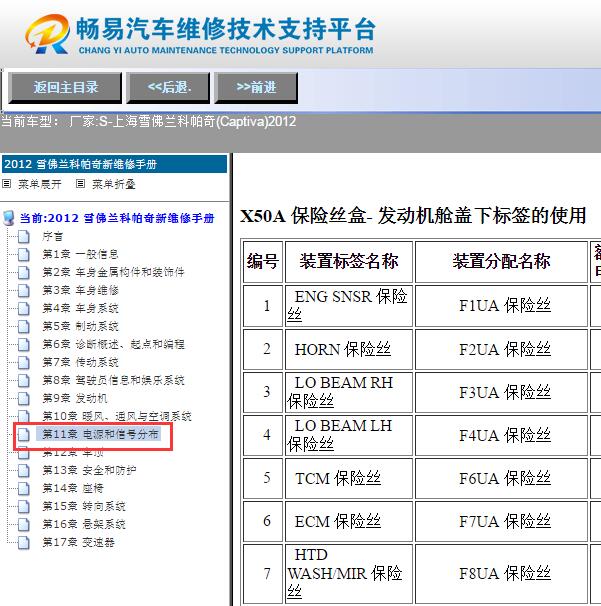Click the page icon next to 第16章 悬架系统
Image resolution: width=601 pixels, height=606 pixels.
coord(24,524)
